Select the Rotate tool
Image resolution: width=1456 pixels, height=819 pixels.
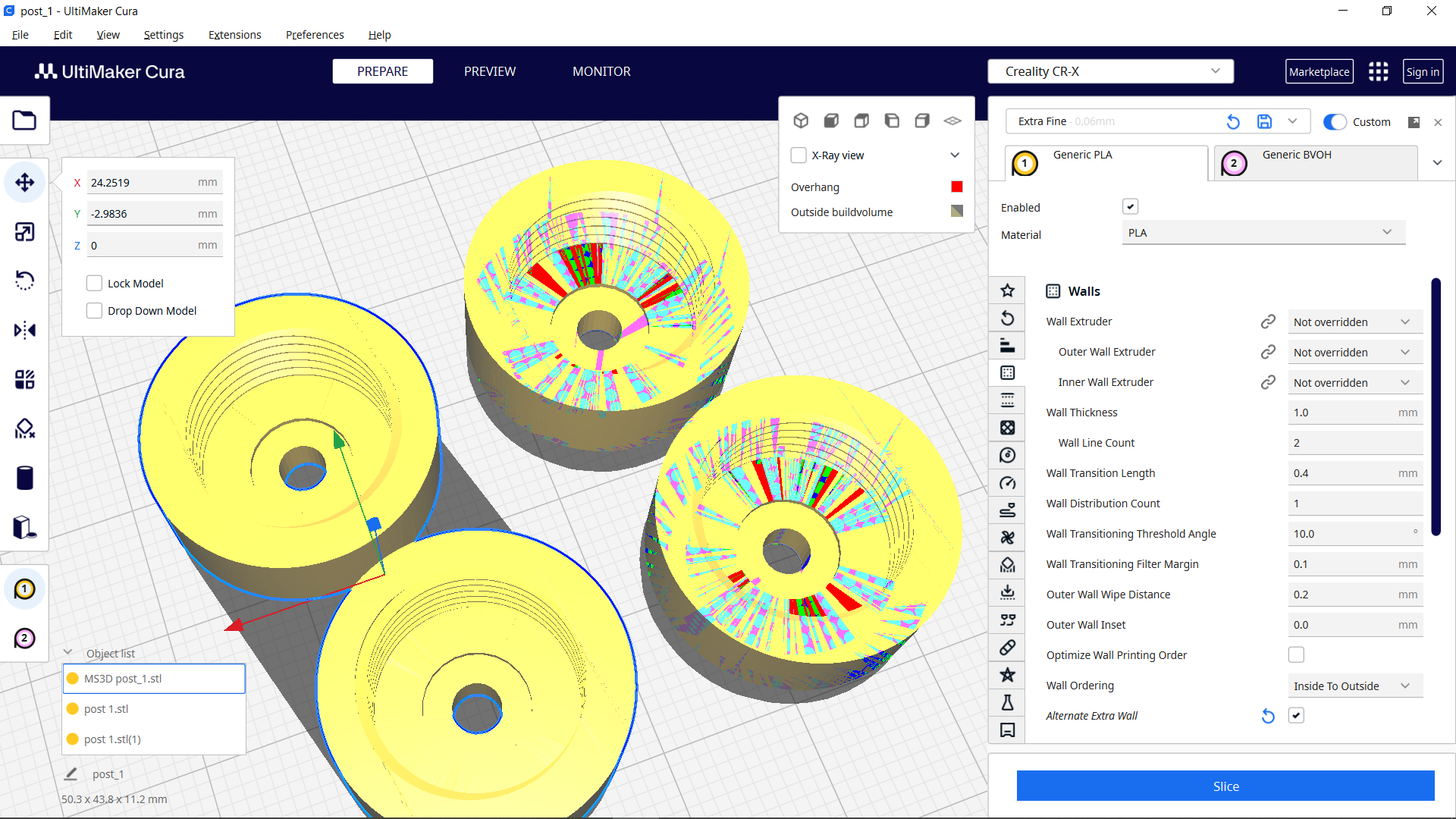pos(24,281)
